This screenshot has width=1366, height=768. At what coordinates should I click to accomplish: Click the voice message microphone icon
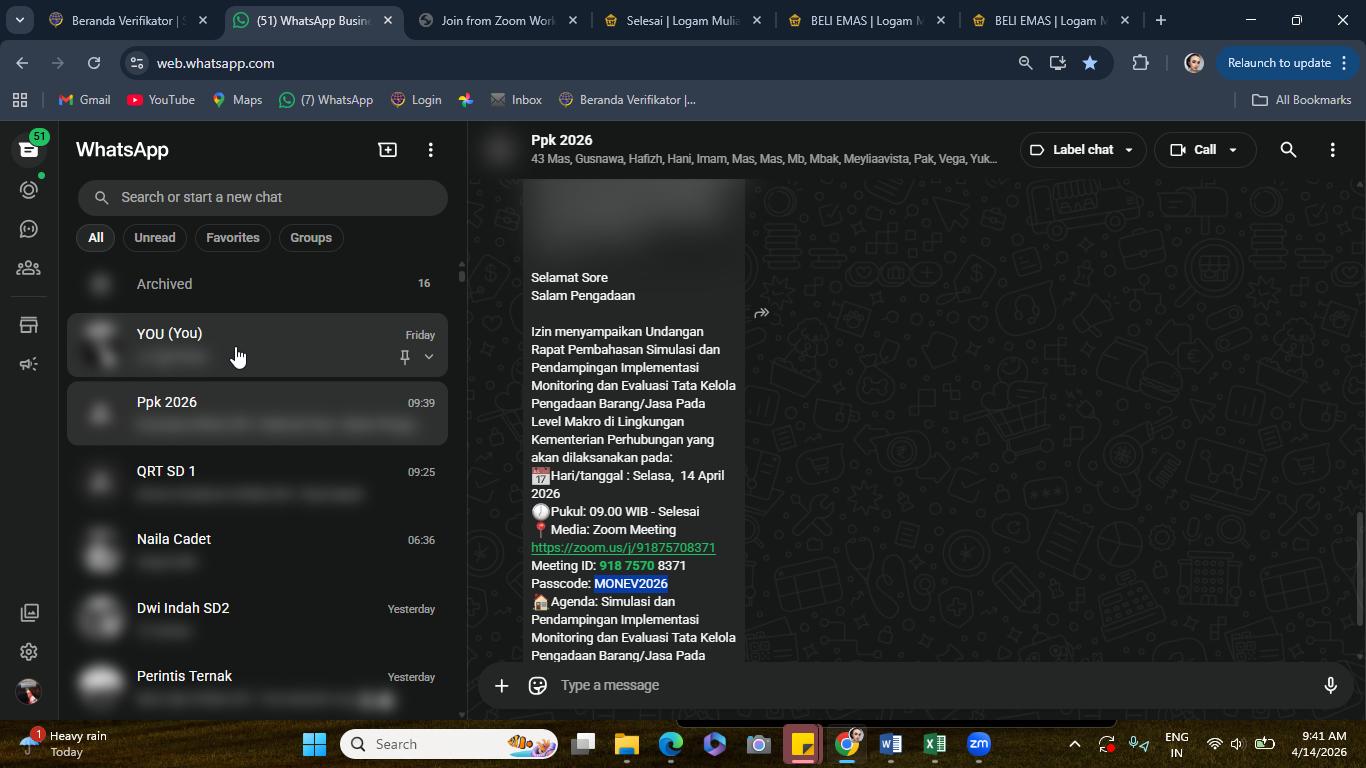1330,685
